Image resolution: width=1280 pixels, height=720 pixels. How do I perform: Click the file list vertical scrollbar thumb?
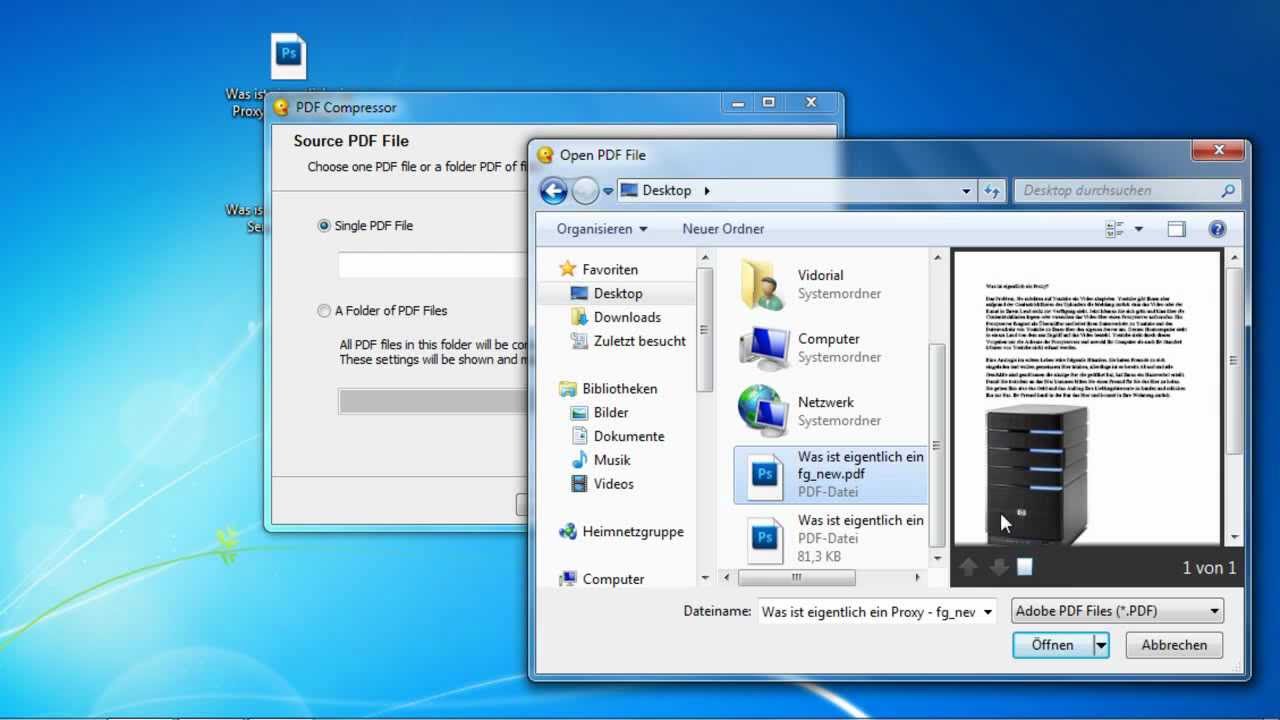937,445
